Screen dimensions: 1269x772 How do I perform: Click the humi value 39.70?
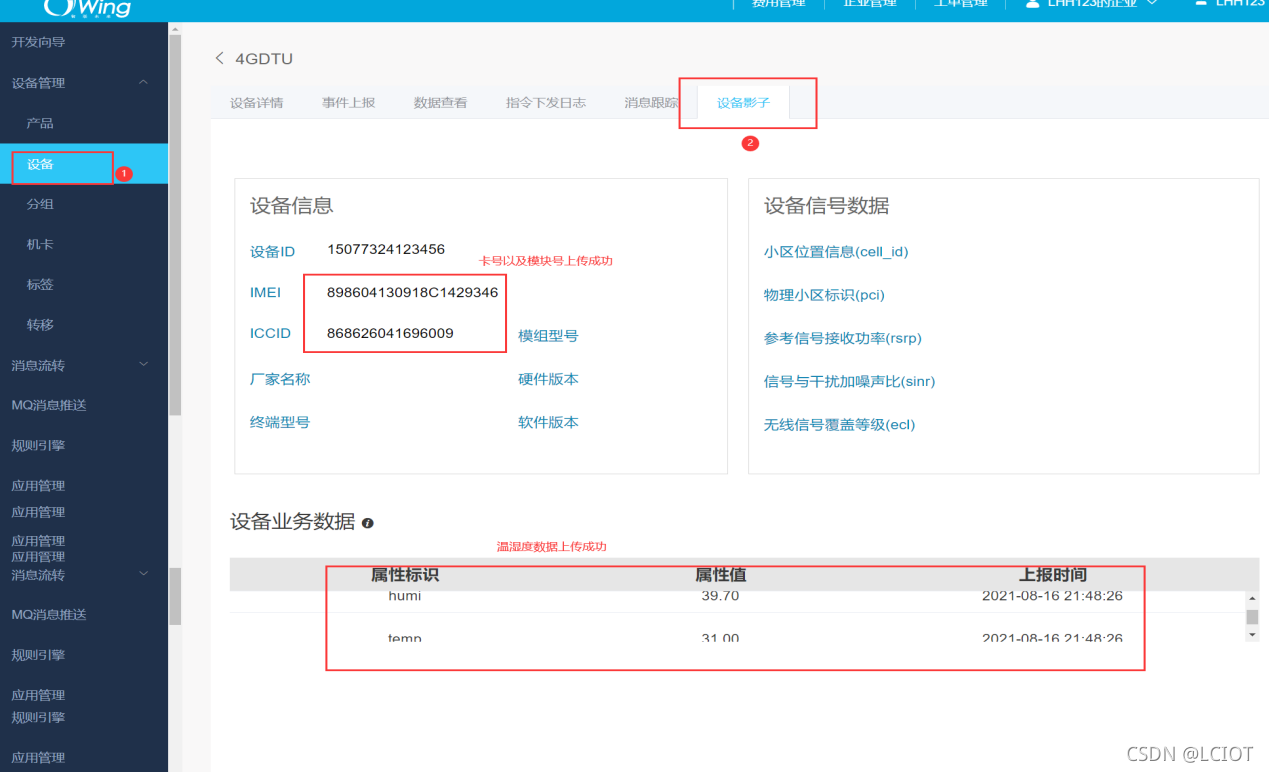[721, 596]
